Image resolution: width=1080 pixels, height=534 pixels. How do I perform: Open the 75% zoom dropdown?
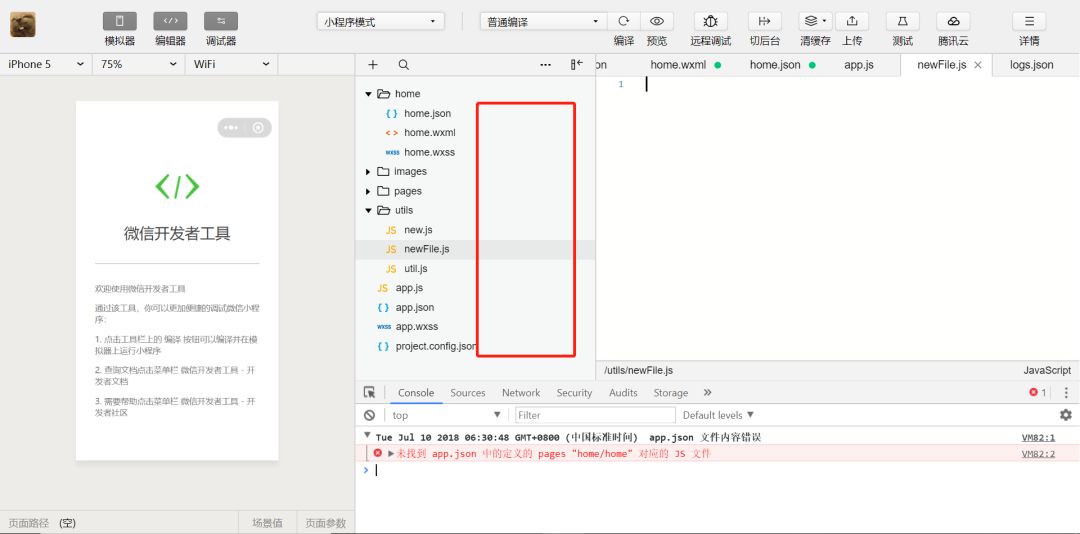pyautogui.click(x=138, y=64)
